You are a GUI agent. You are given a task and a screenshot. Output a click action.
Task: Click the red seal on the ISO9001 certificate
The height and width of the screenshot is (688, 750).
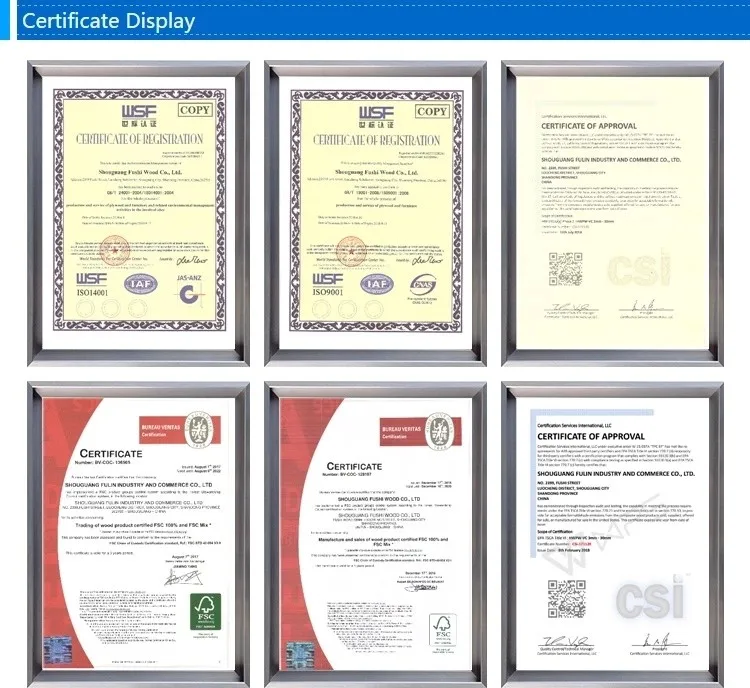coord(352,251)
